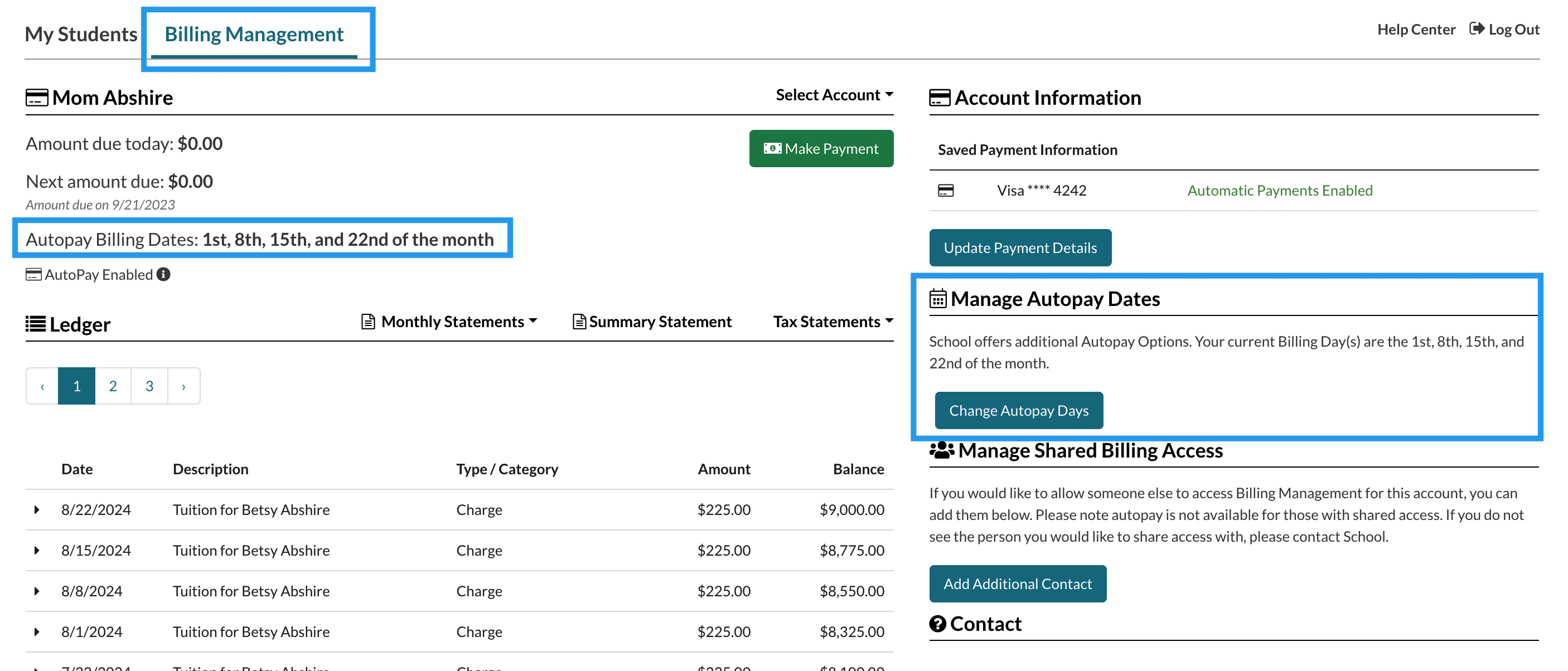The width and height of the screenshot is (1568, 671).
Task: Expand the 8/22/2024 ledger row
Action: point(37,510)
